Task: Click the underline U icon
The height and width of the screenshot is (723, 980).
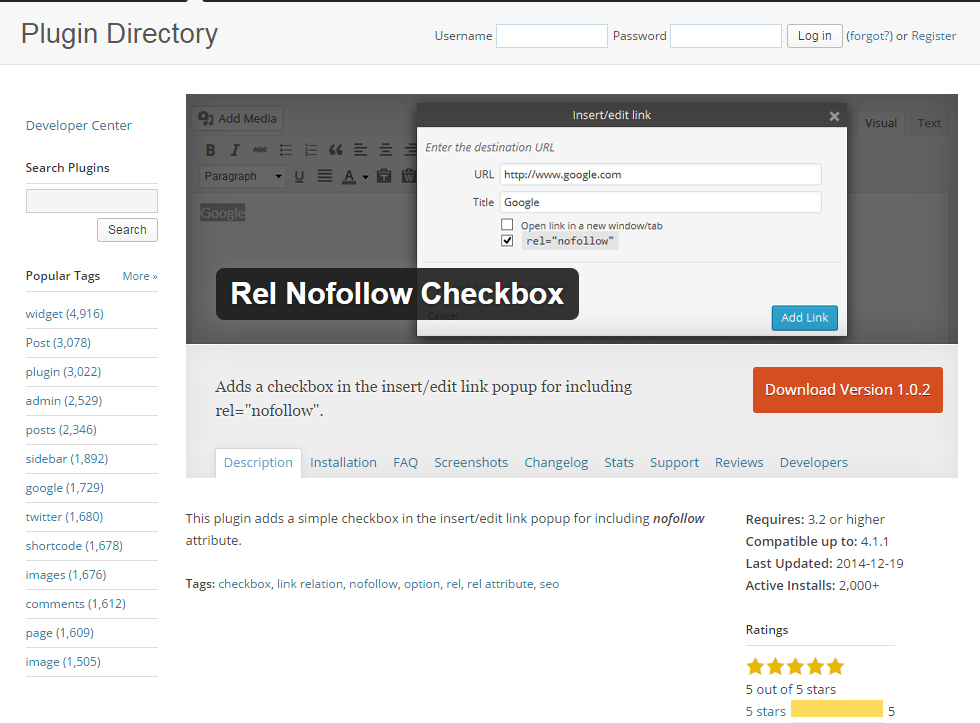Action: (299, 176)
